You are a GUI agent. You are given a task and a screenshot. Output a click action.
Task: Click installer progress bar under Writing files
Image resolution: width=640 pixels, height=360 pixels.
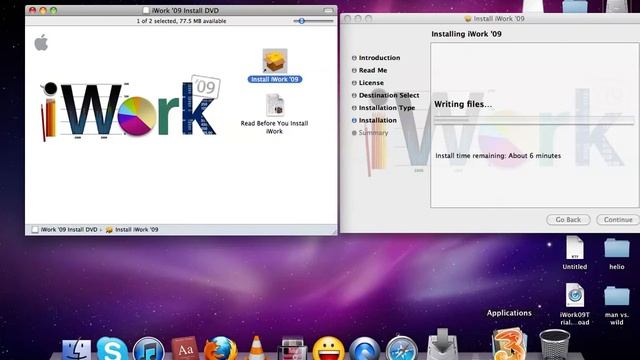(x=534, y=120)
